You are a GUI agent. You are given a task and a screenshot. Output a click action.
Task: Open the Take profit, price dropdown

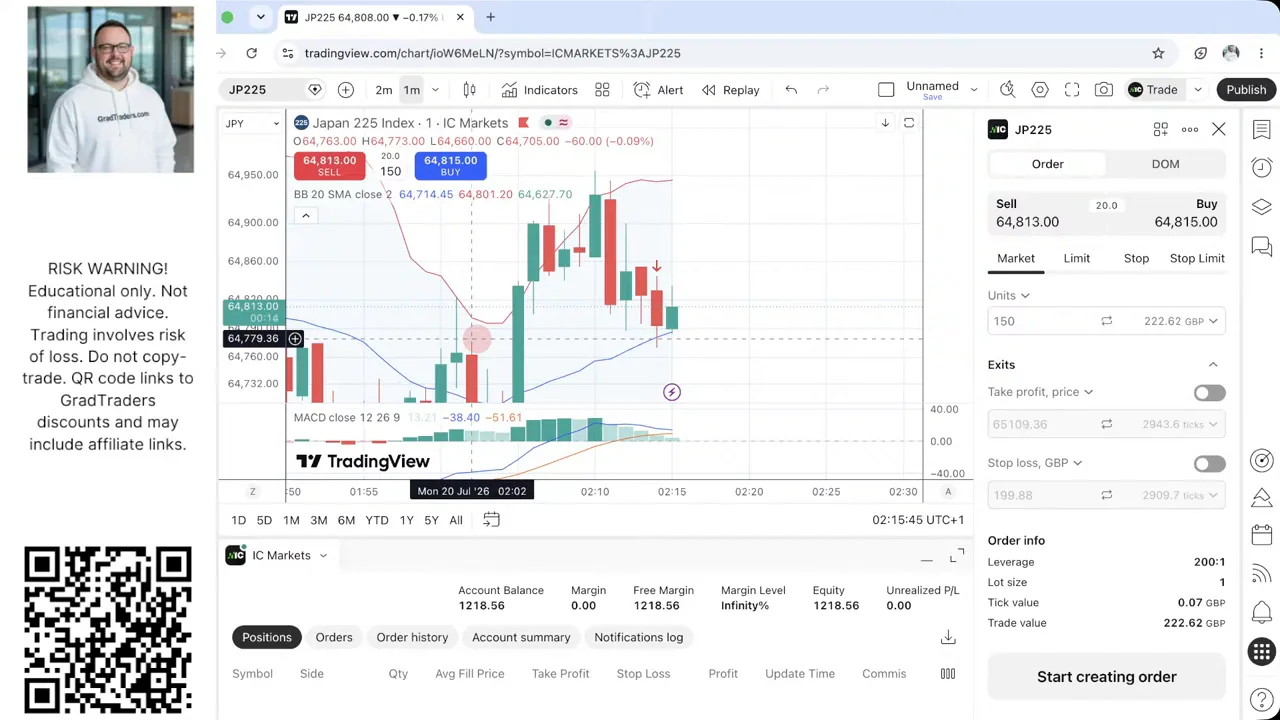point(1040,392)
